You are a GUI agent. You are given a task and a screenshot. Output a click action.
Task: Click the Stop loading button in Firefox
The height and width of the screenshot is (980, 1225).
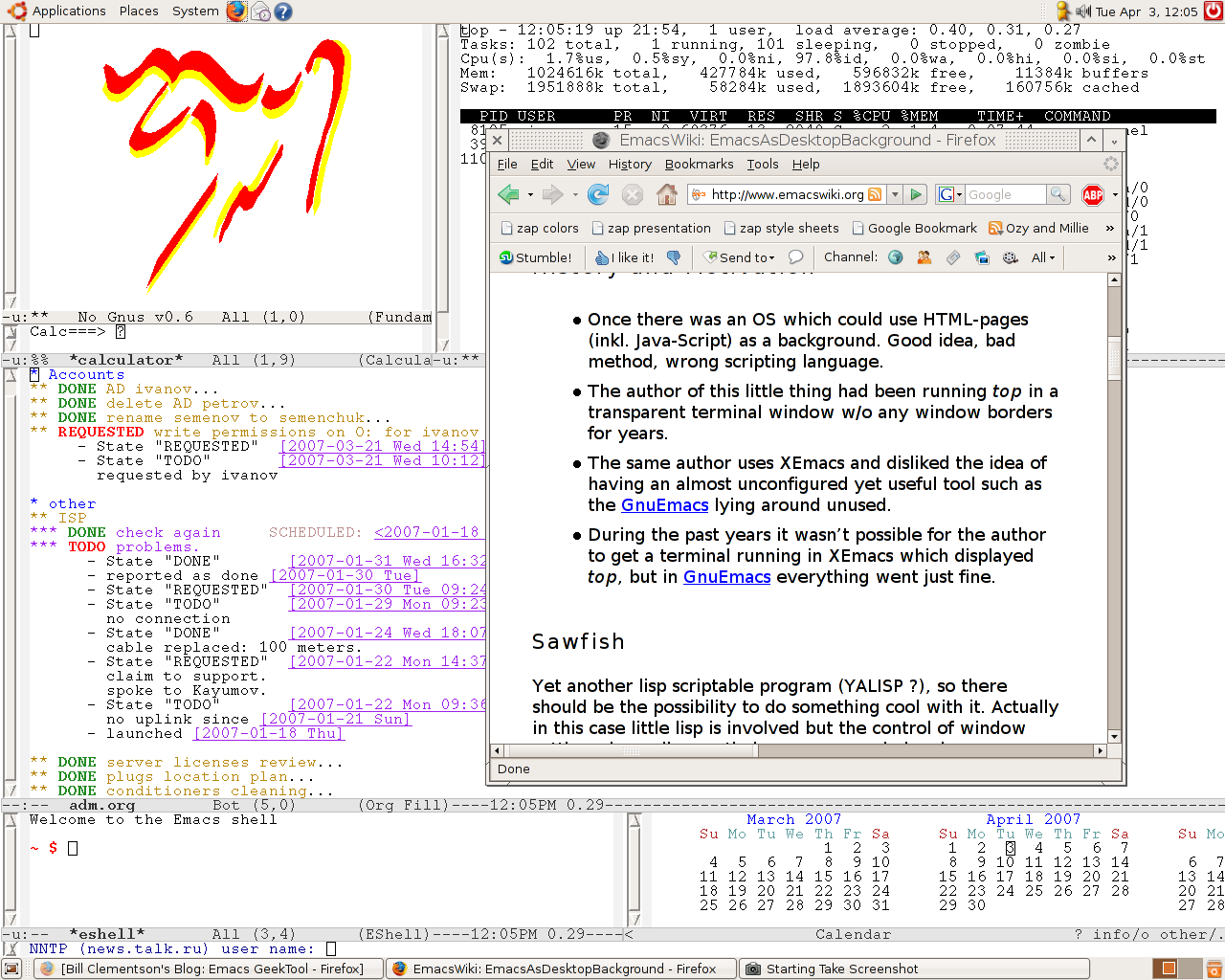pos(633,194)
